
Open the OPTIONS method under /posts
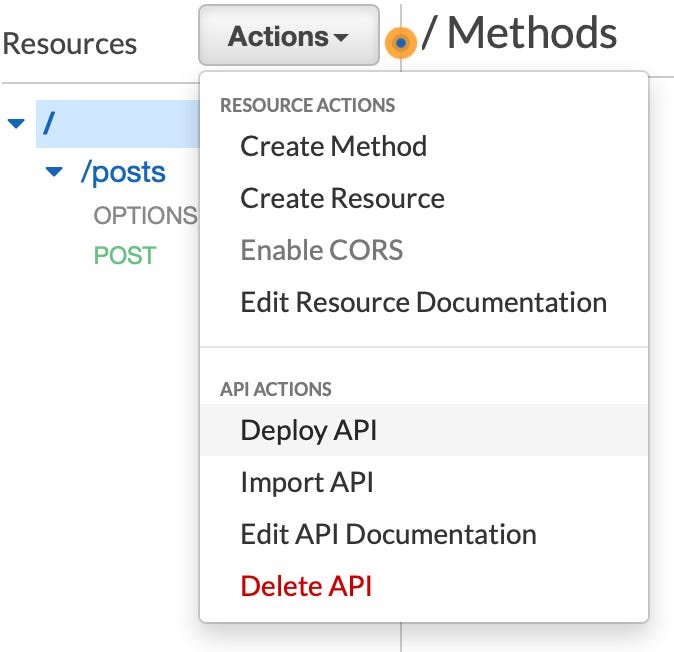[144, 216]
